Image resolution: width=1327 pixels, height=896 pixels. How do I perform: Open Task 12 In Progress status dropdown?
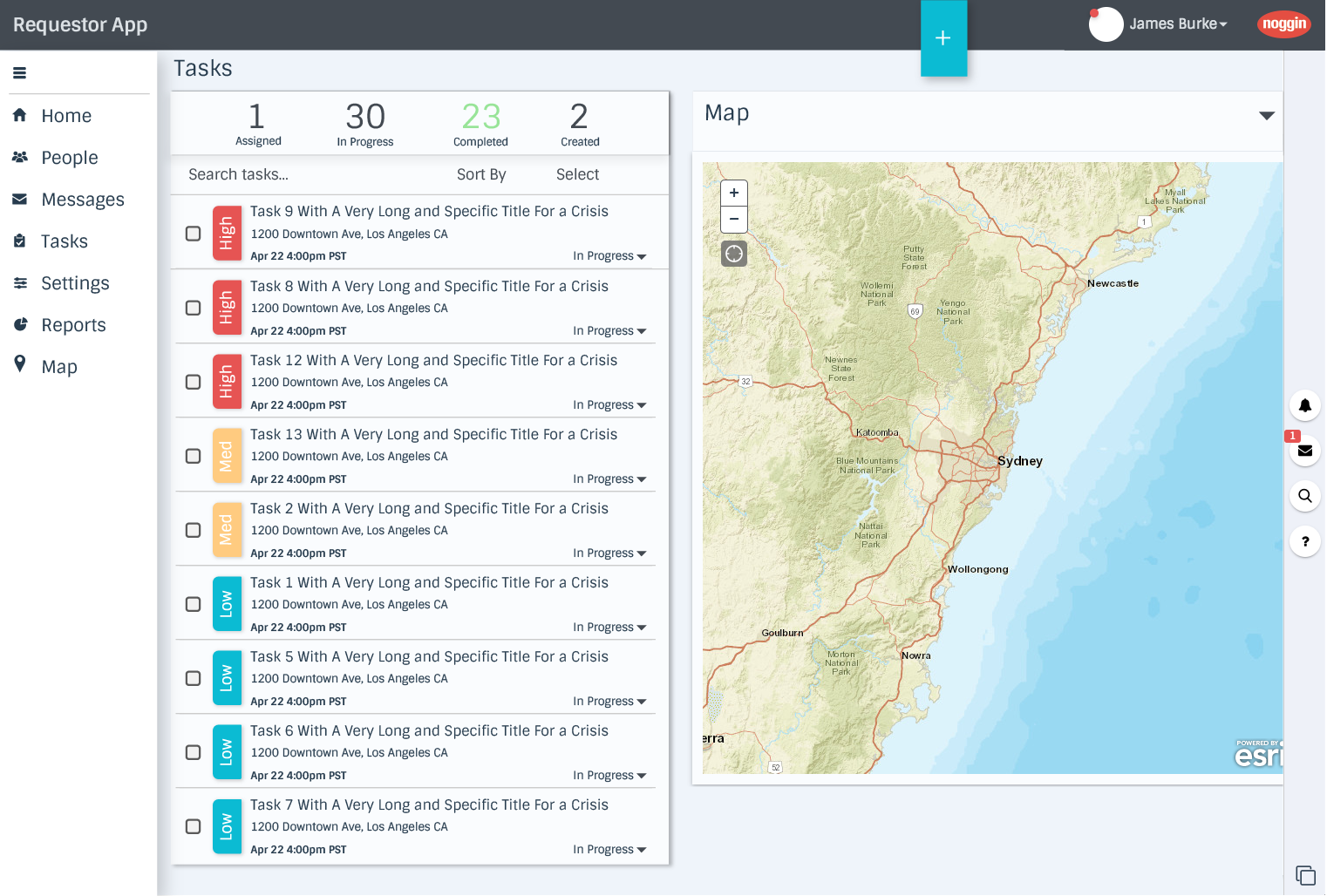click(x=609, y=405)
